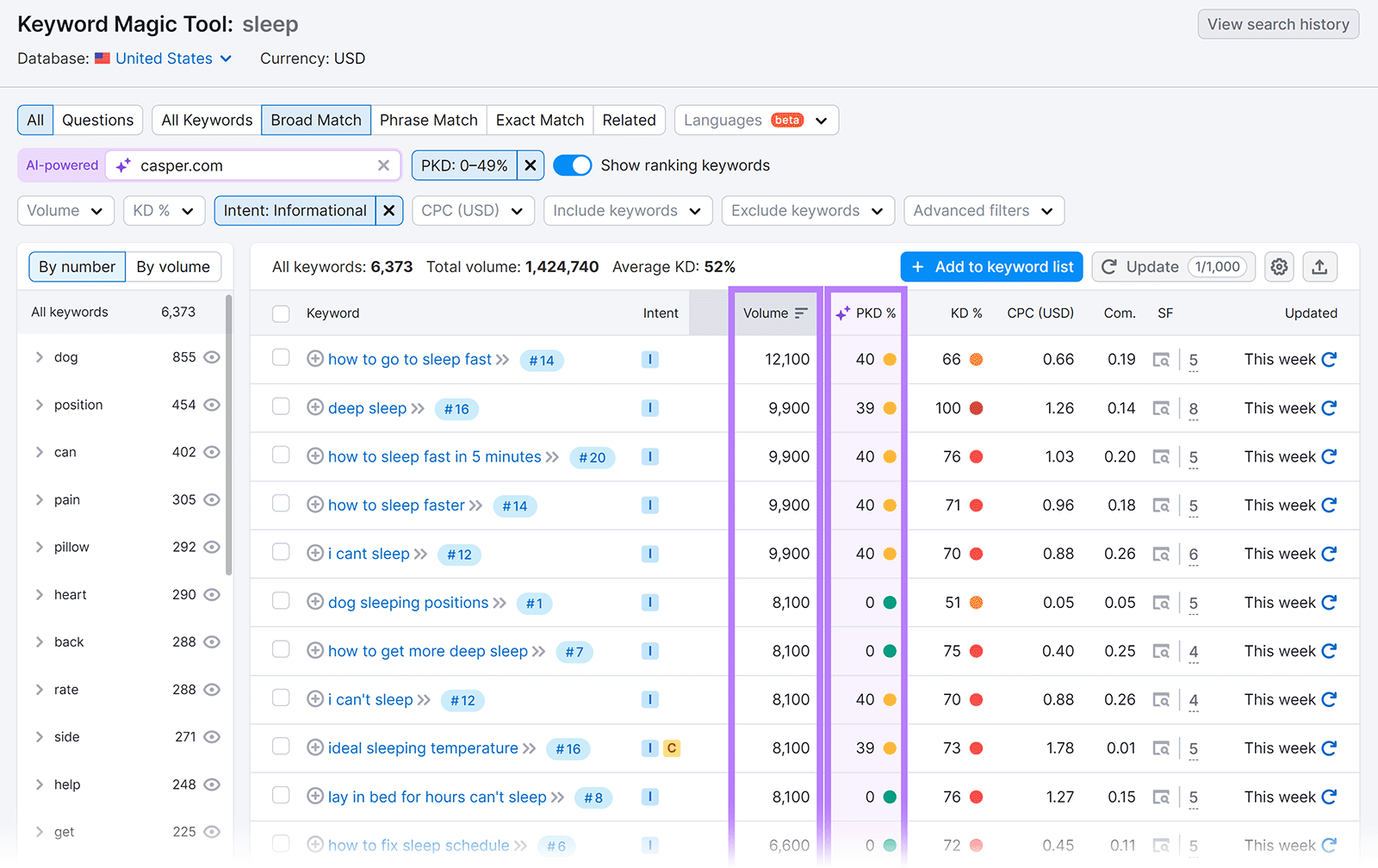Image resolution: width=1378 pixels, height=868 pixels.
Task: Open the table settings gear icon
Action: pos(1279,267)
